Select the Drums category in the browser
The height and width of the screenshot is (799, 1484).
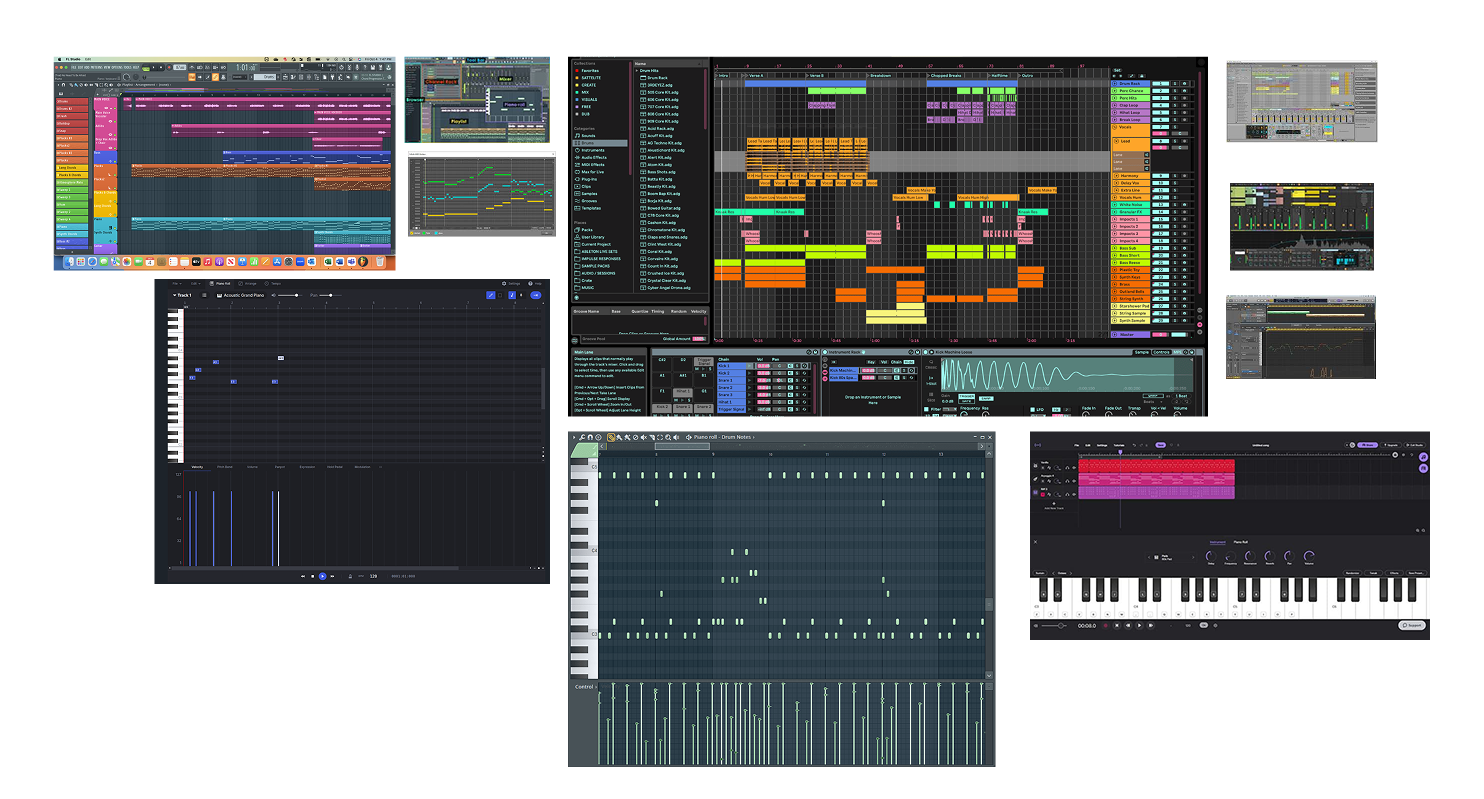(x=588, y=143)
